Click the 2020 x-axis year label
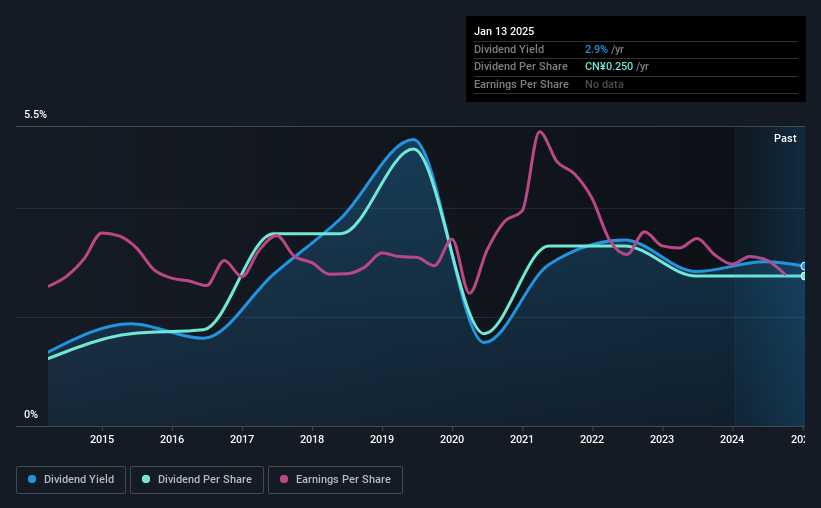Screen dimensions: 821x508 [x=452, y=439]
